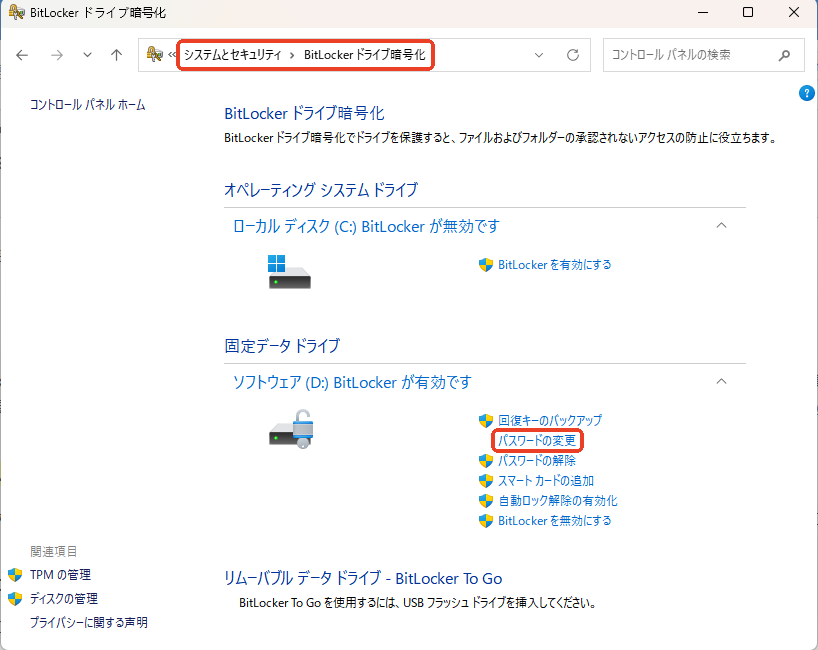This screenshot has width=818, height=650.
Task: Open パスワードの変更 for the D drive
Action: 537,441
